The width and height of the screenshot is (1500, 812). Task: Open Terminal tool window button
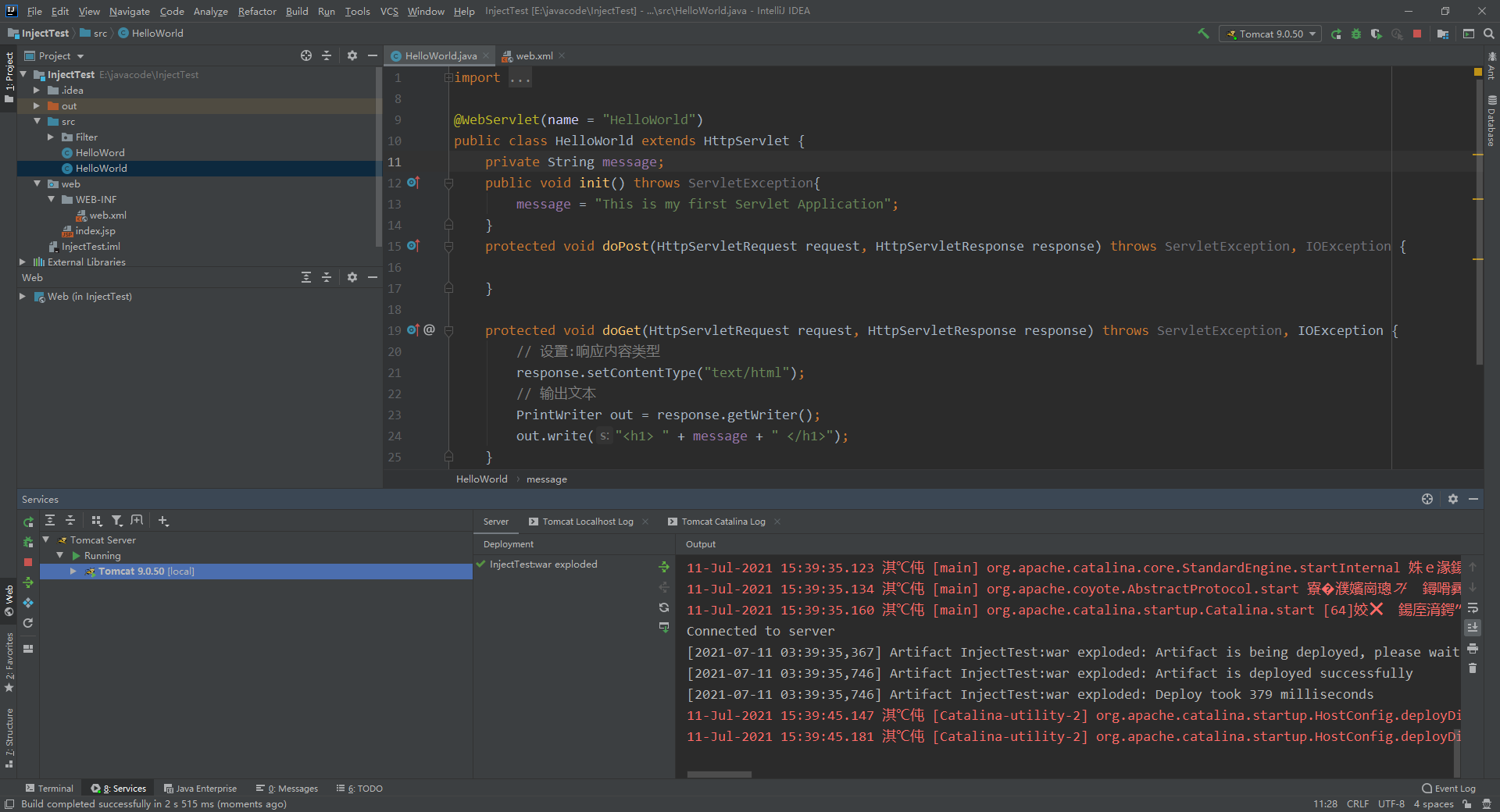coord(49,789)
